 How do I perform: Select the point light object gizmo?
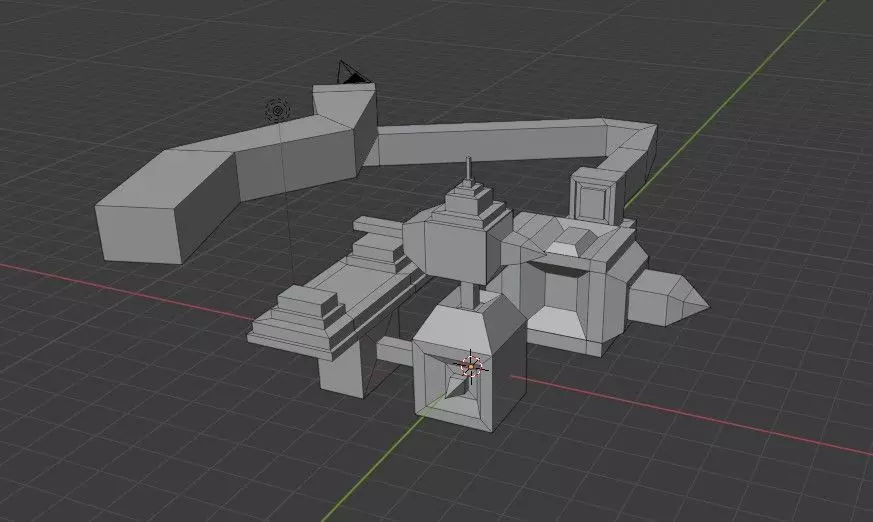coord(277,110)
